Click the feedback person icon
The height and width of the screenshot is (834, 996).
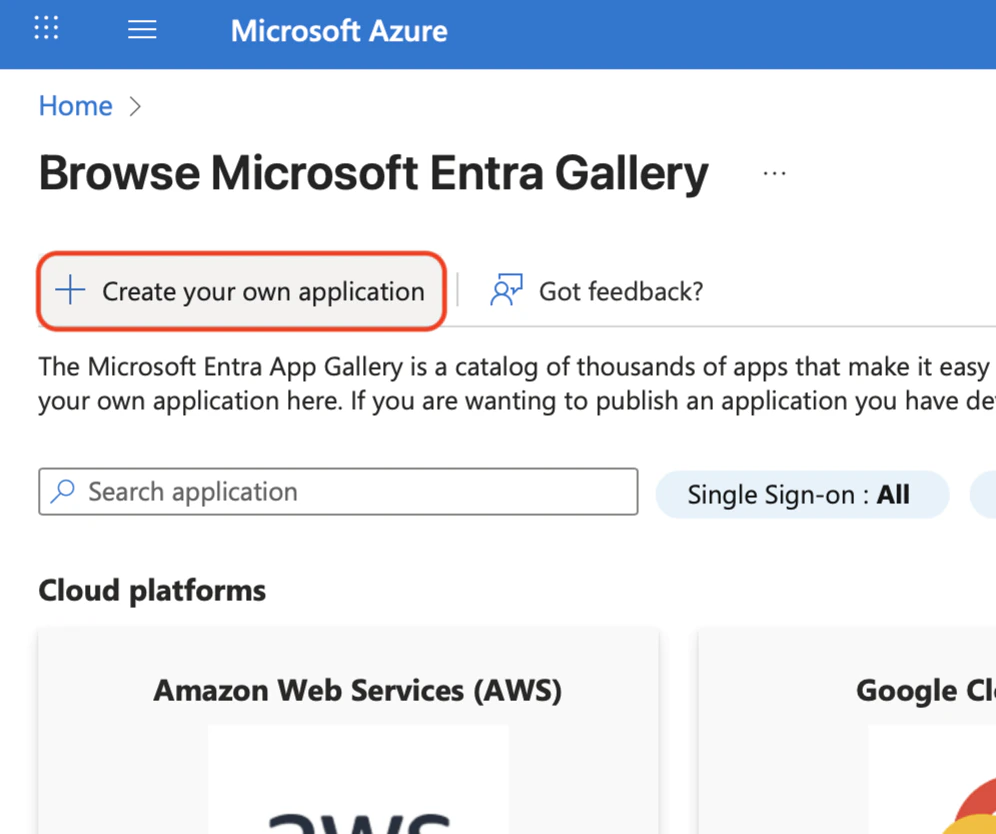[x=506, y=290]
